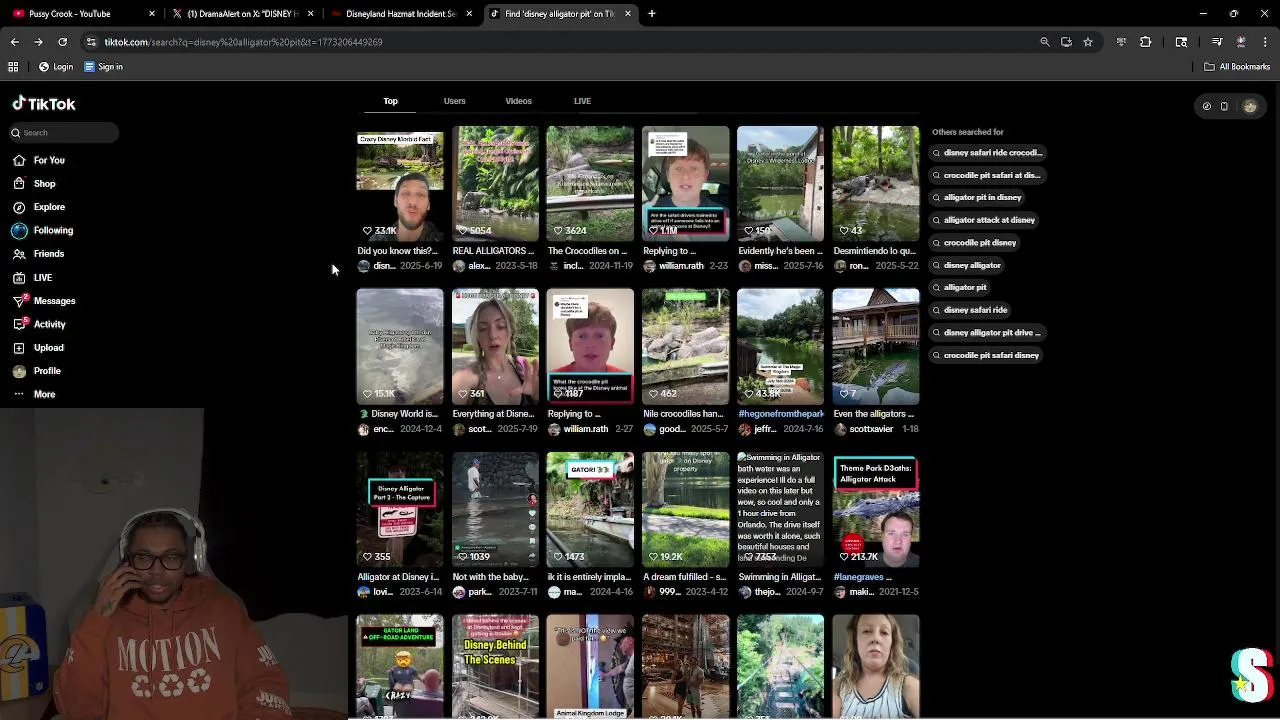Image resolution: width=1280 pixels, height=720 pixels.
Task: Click the browser back arrow
Action: (x=14, y=42)
